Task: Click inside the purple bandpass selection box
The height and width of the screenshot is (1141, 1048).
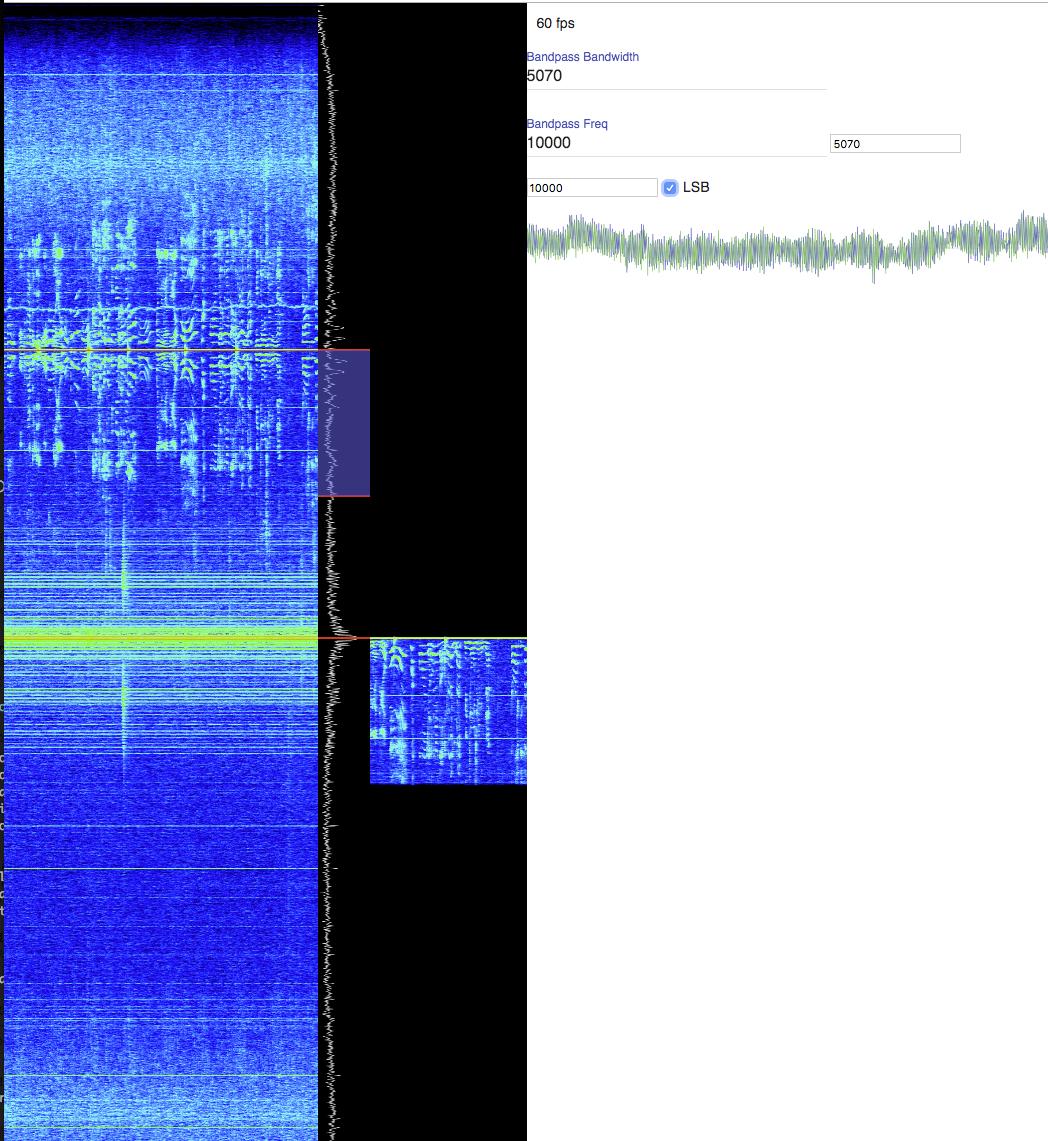Action: point(344,422)
